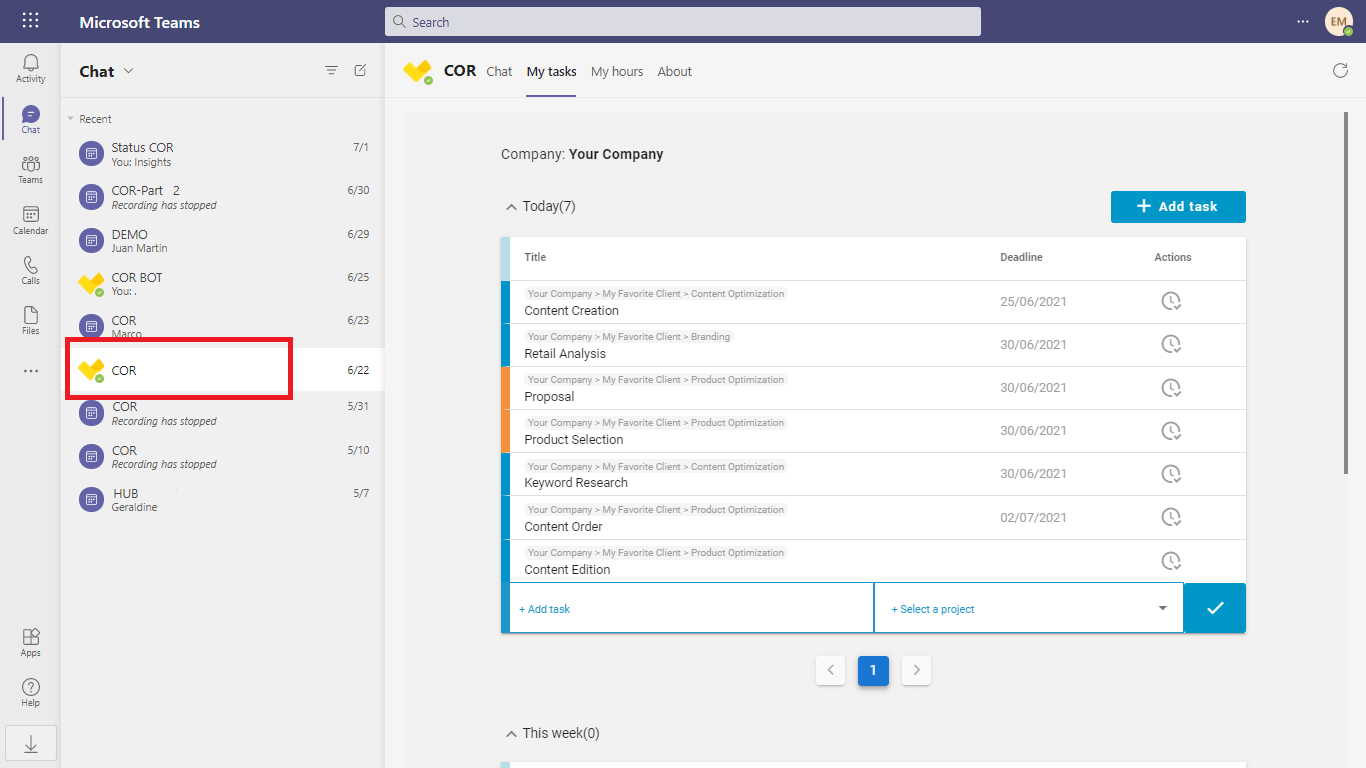Click the + Add task input field
The width and height of the screenshot is (1366, 768).
[691, 609]
